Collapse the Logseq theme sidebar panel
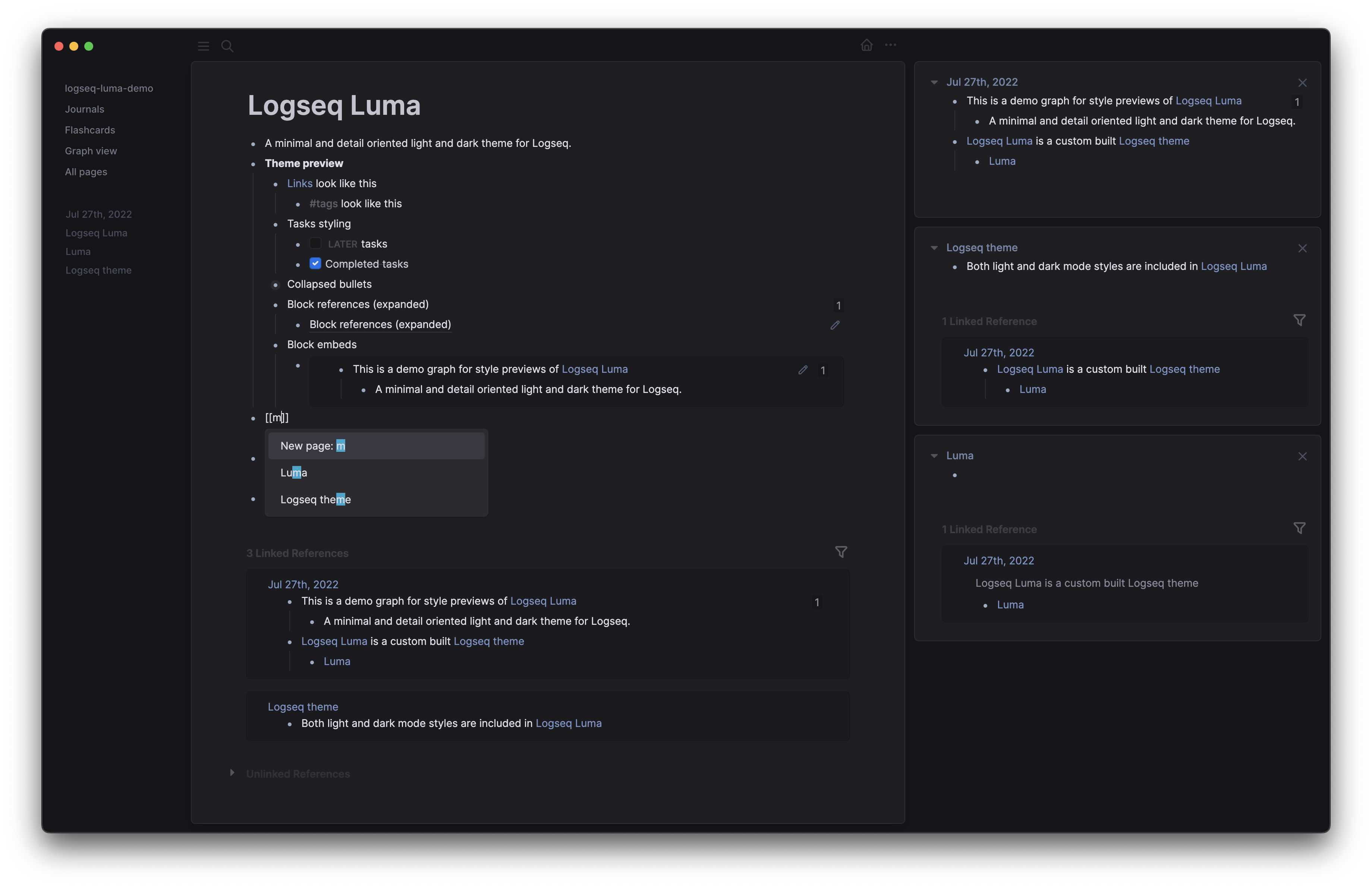 (x=934, y=248)
